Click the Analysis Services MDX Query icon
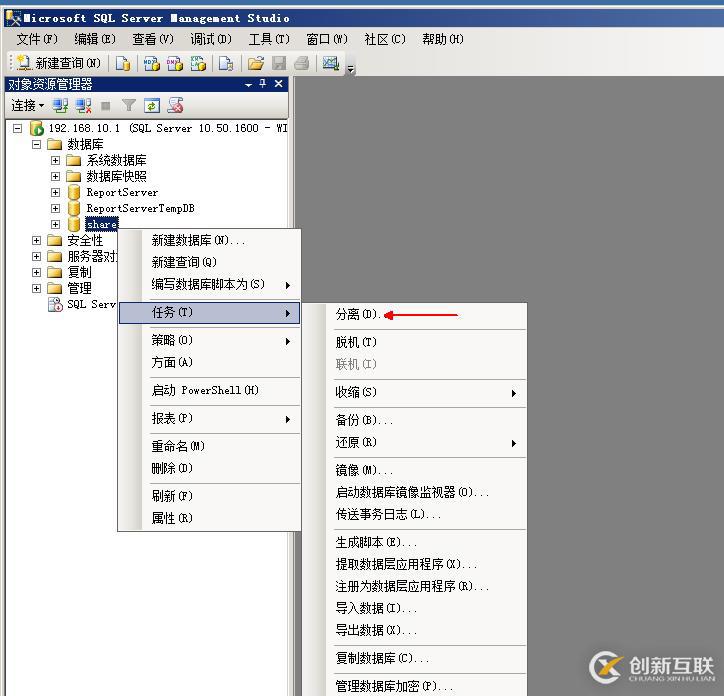Viewport: 724px width, 696px height. coord(151,63)
